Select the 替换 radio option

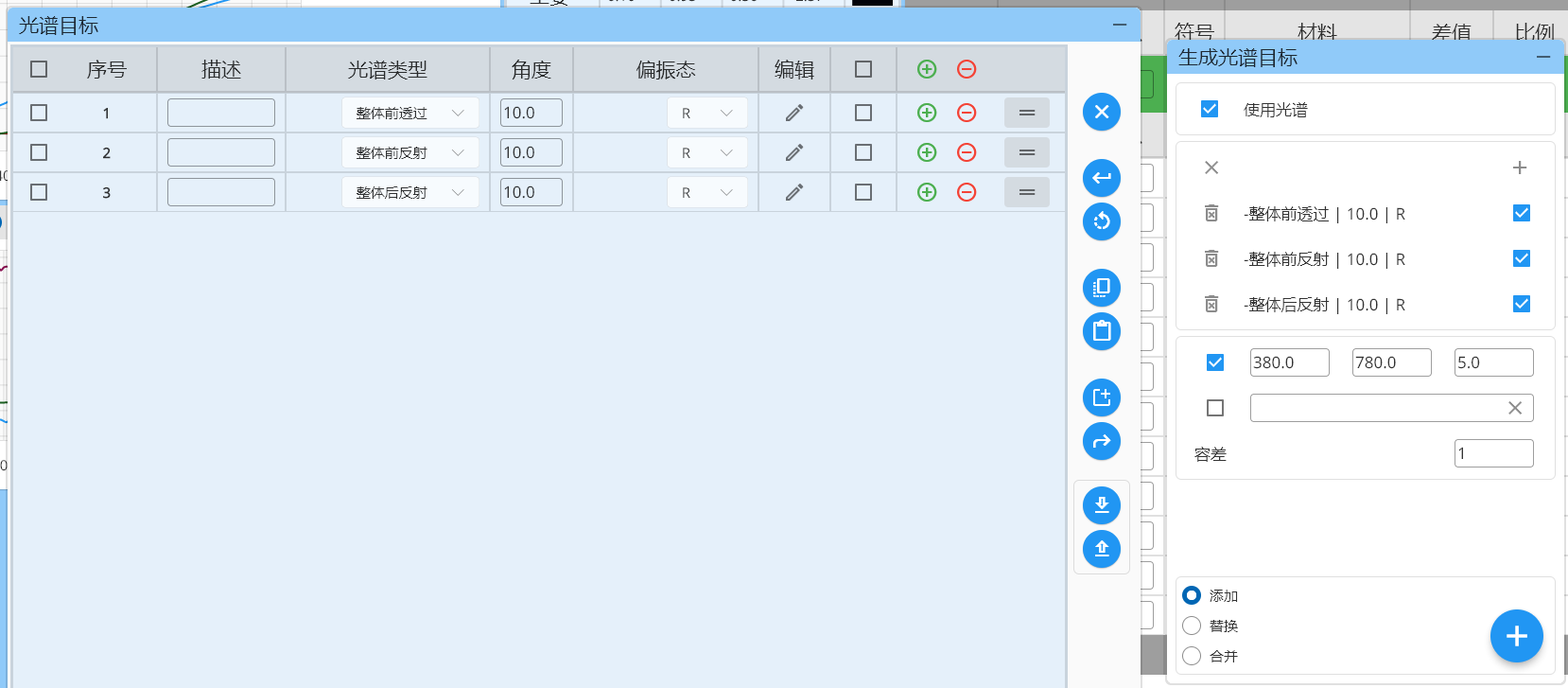(x=1192, y=626)
